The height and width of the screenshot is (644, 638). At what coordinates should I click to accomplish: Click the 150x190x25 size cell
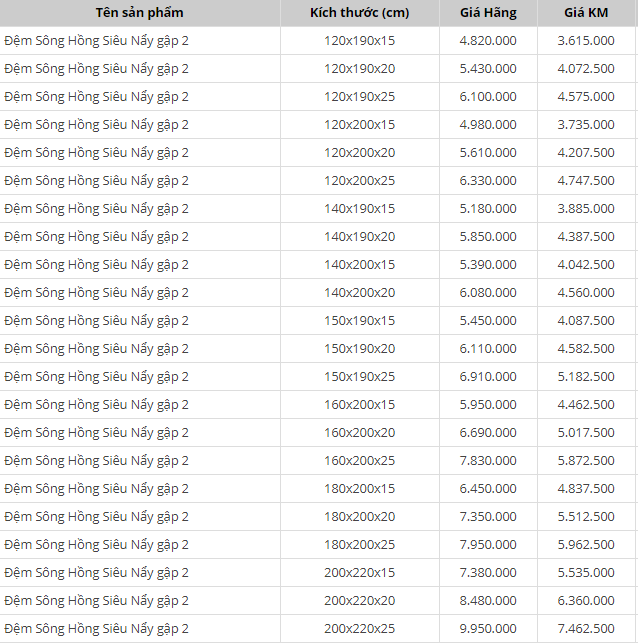click(x=359, y=377)
